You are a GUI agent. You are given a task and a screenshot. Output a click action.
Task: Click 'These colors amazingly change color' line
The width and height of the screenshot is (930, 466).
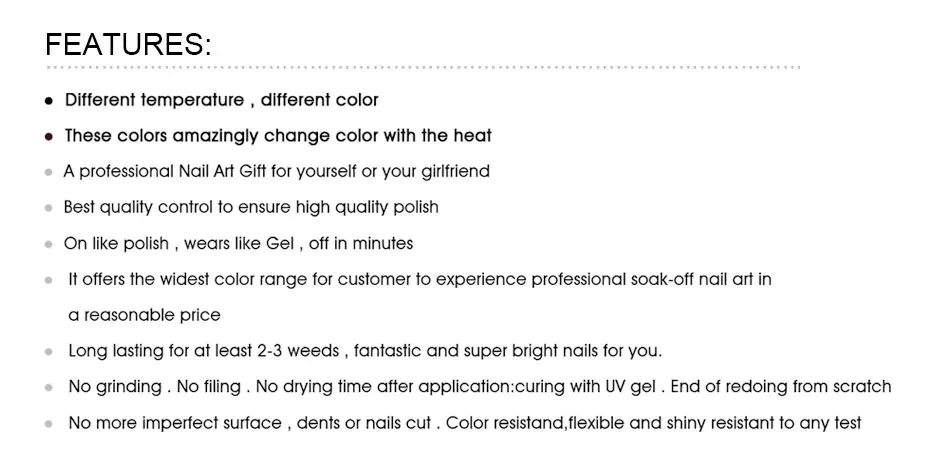[278, 136]
